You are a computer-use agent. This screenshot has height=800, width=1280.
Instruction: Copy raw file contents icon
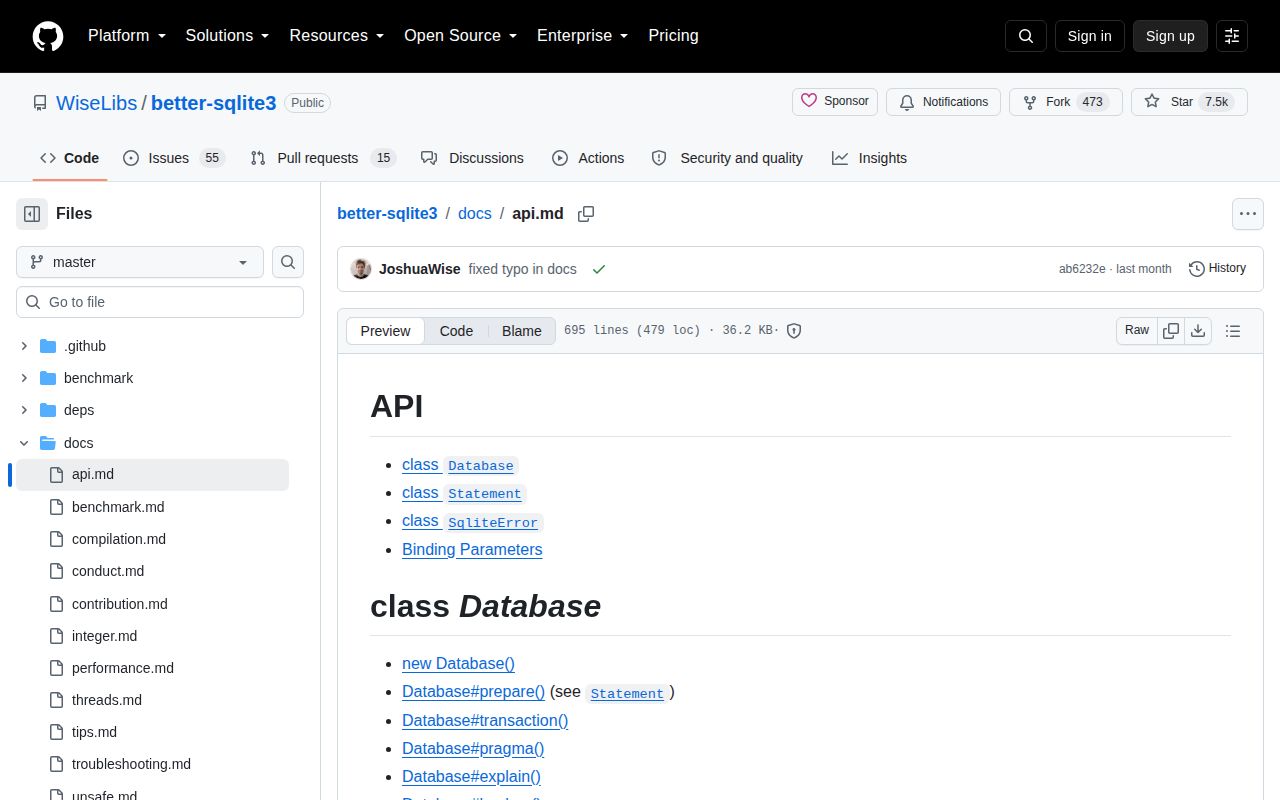tap(1171, 331)
